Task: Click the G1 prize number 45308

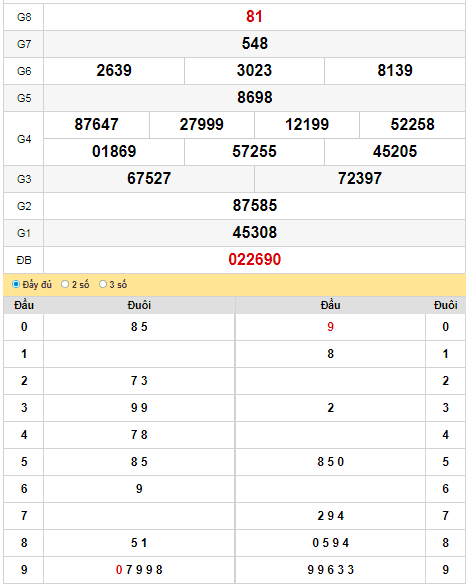Action: point(254,232)
